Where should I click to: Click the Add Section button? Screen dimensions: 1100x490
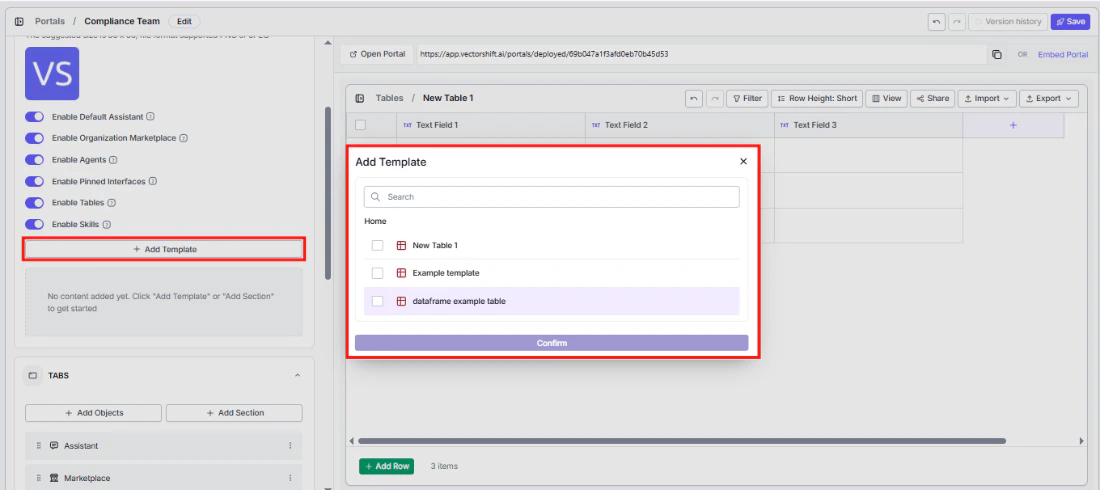pyautogui.click(x=234, y=413)
